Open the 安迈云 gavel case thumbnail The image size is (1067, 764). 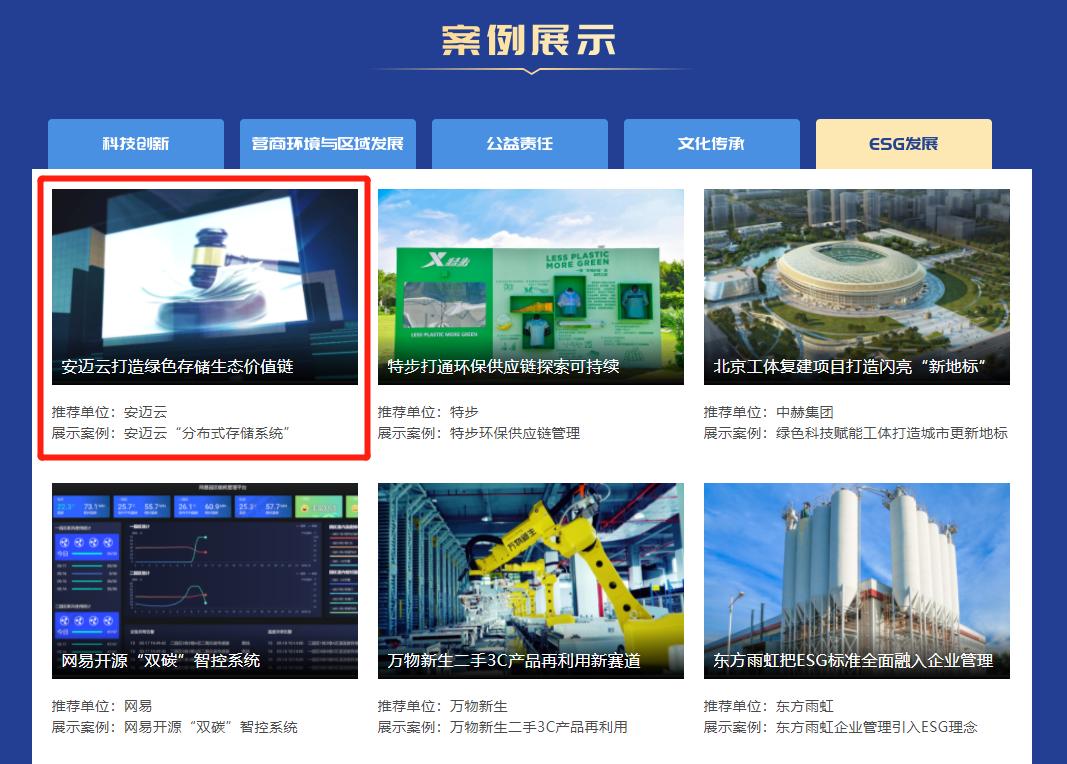[x=205, y=286]
